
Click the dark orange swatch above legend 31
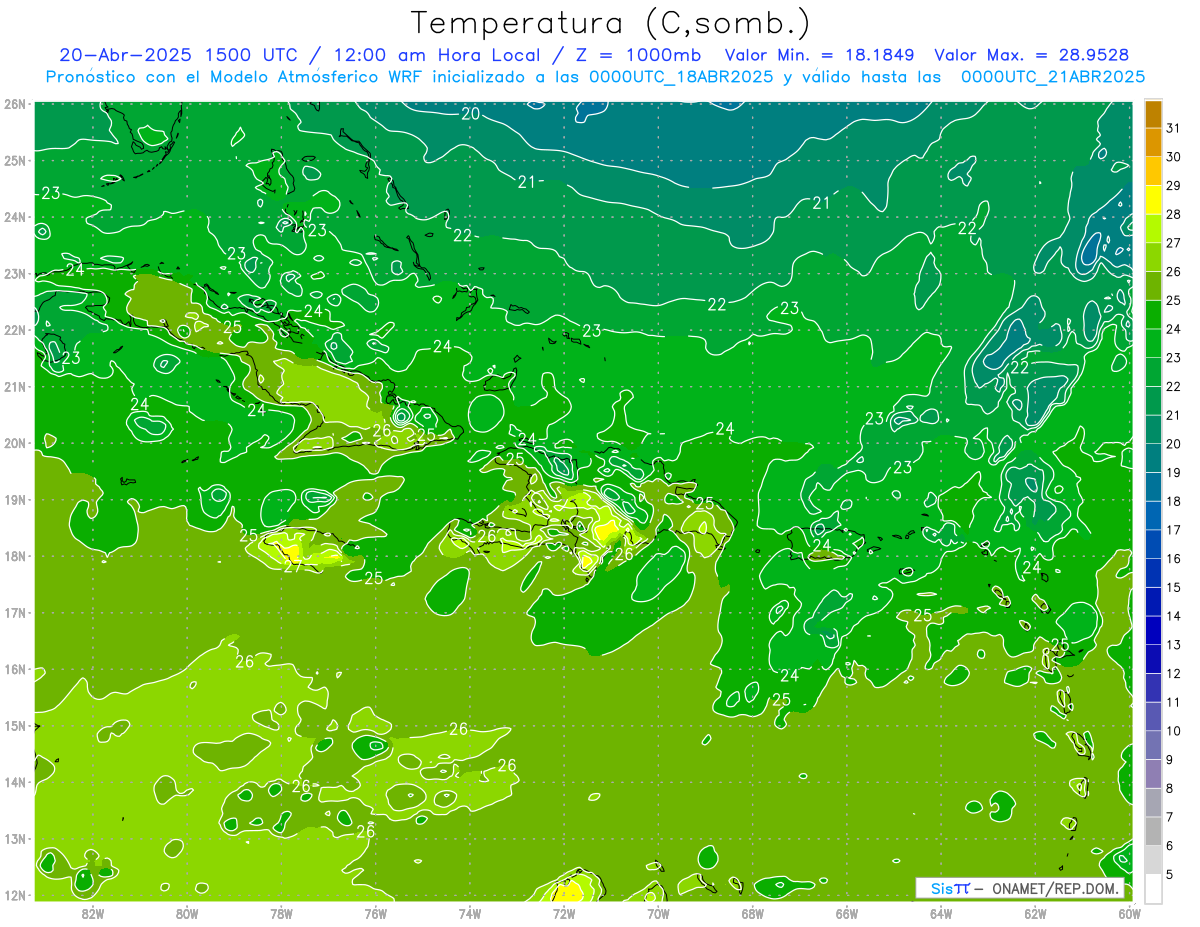[1153, 114]
